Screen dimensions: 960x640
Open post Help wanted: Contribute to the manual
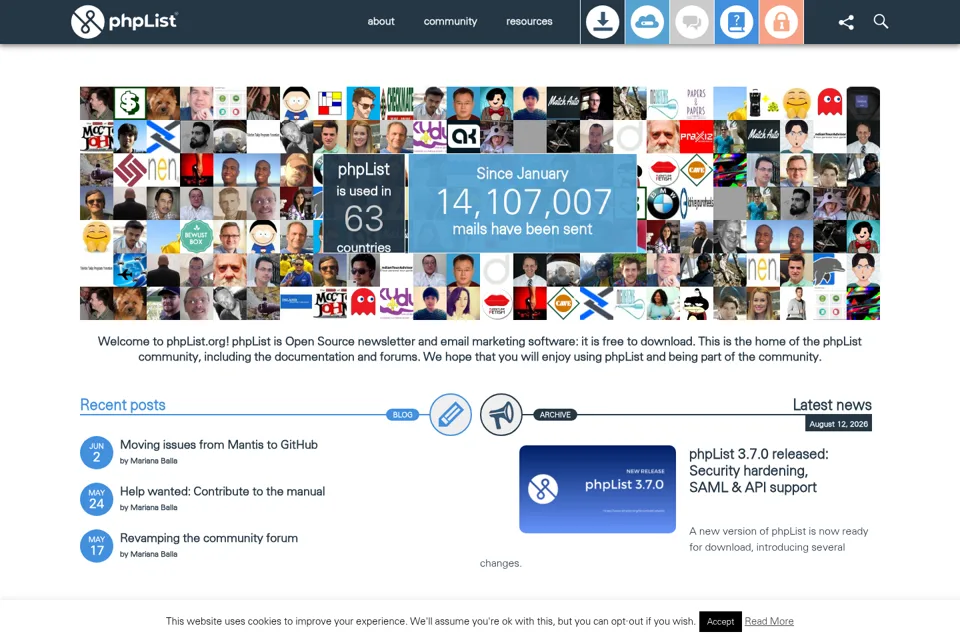point(222,491)
